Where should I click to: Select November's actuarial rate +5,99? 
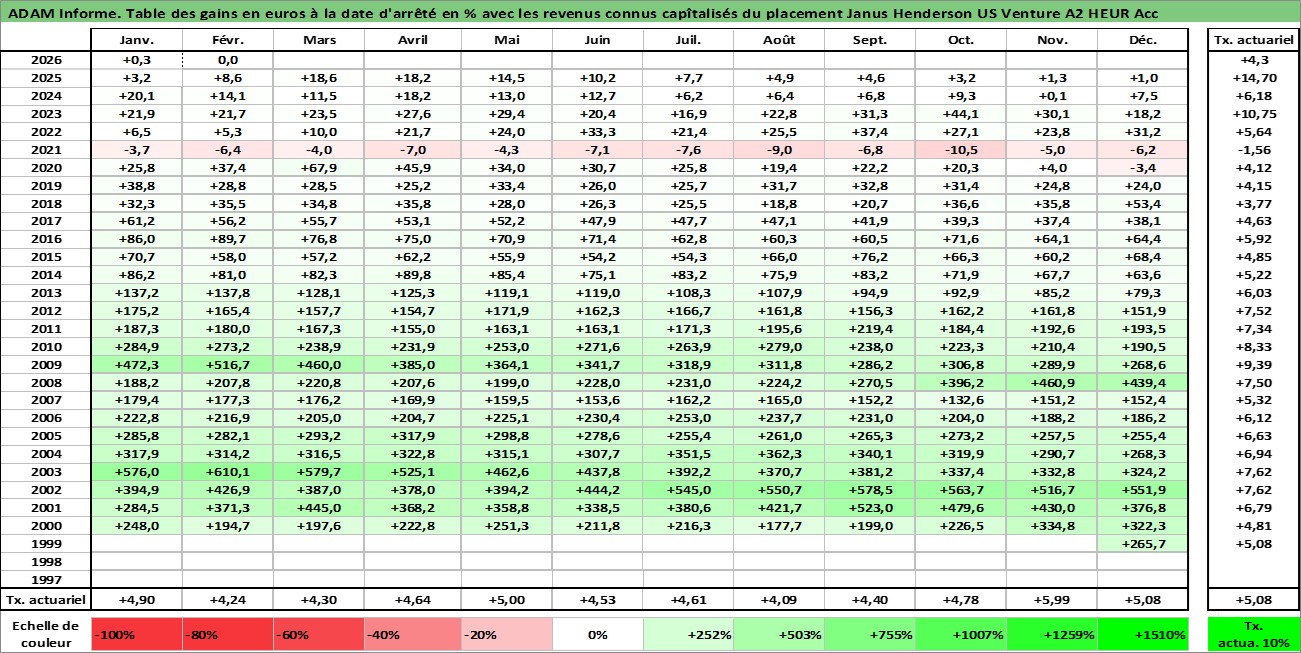pos(1051,600)
